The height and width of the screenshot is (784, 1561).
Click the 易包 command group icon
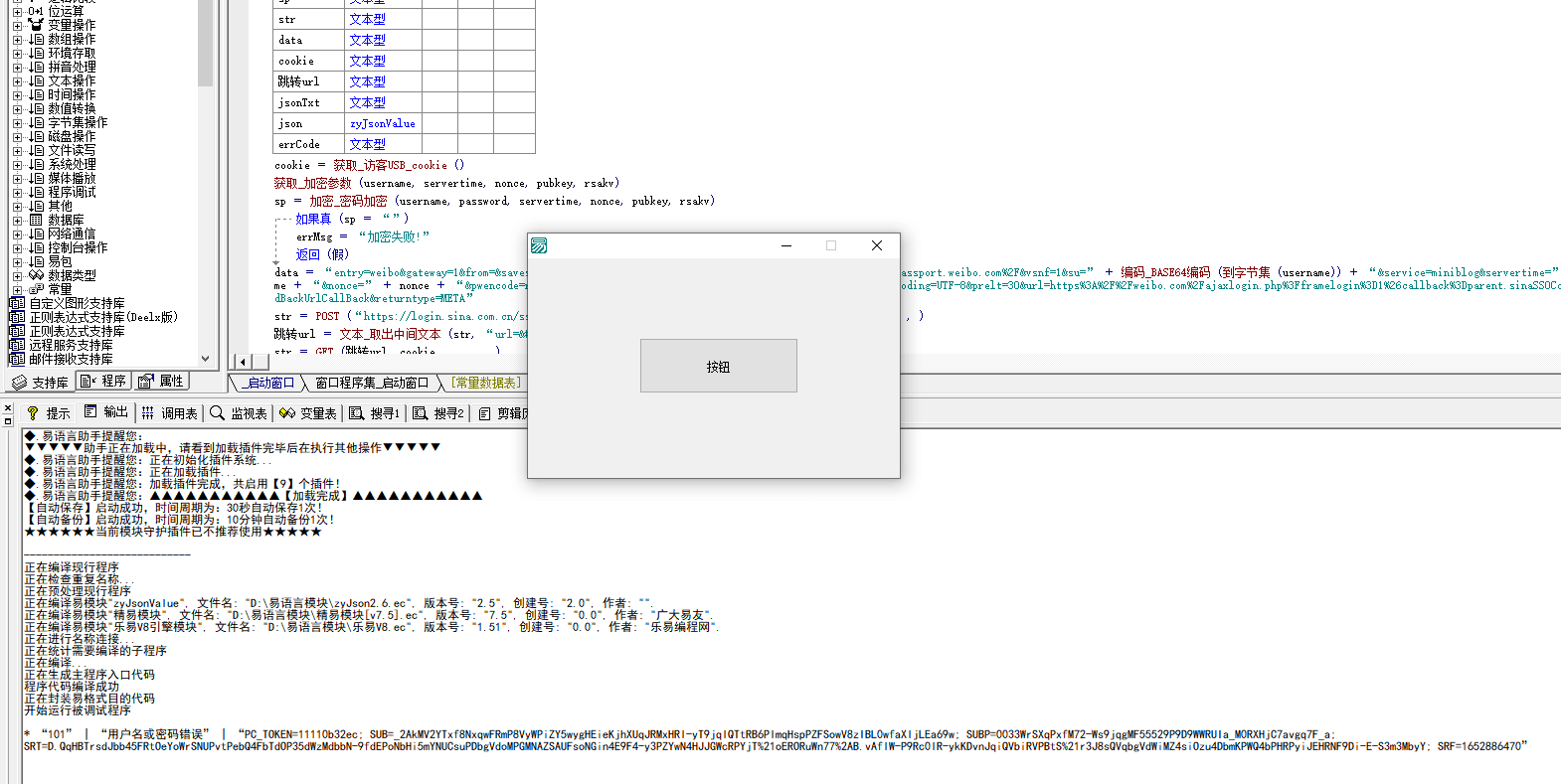point(36,261)
